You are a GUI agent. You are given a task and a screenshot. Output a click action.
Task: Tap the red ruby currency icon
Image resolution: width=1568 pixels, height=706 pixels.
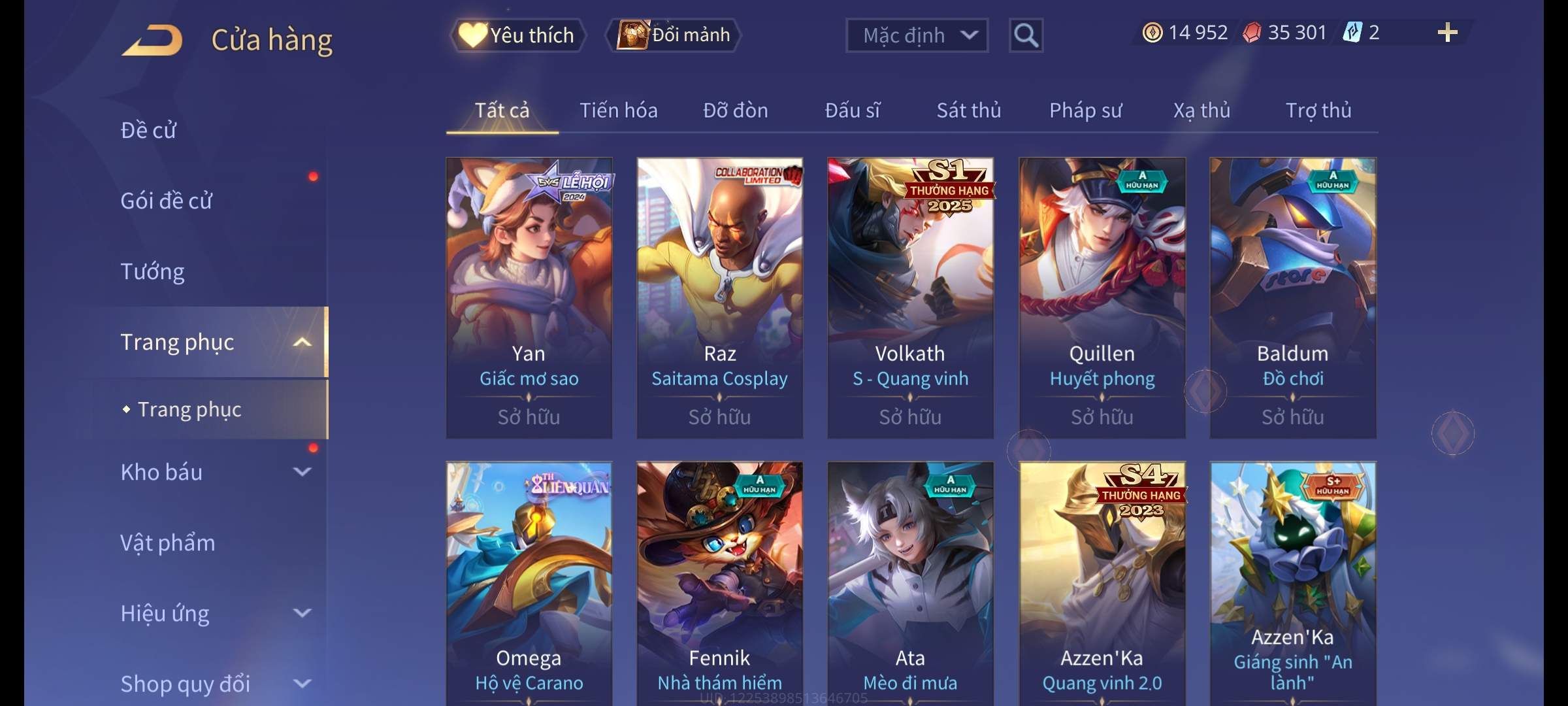1252,33
